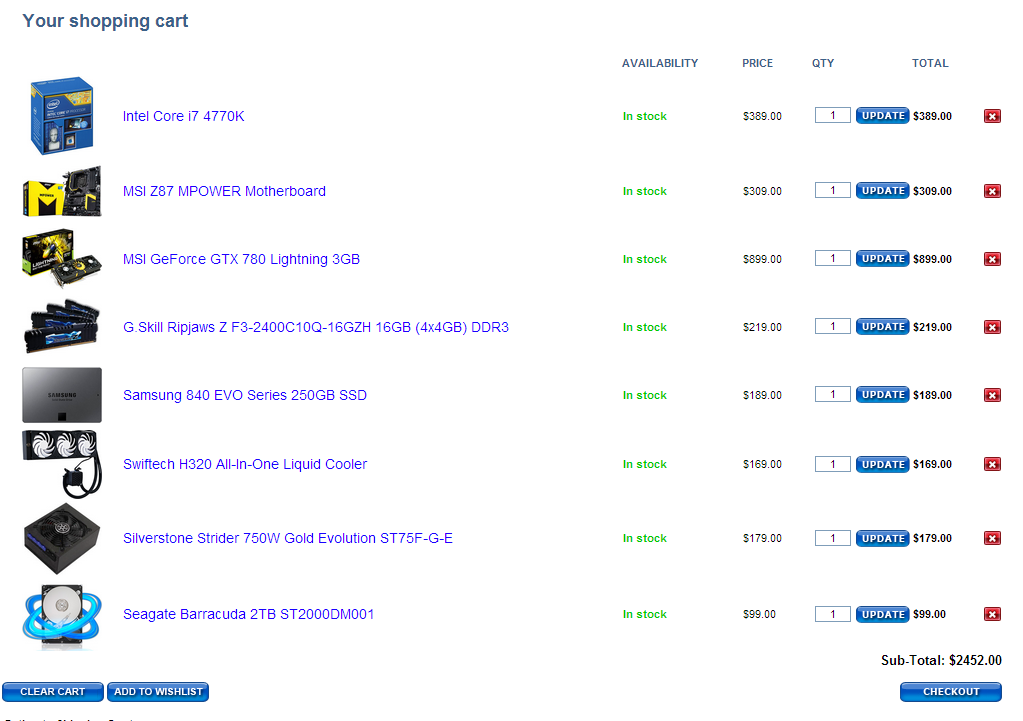
Task: Click UPDATE for Swiftech H320 cooler
Action: [x=883, y=464]
